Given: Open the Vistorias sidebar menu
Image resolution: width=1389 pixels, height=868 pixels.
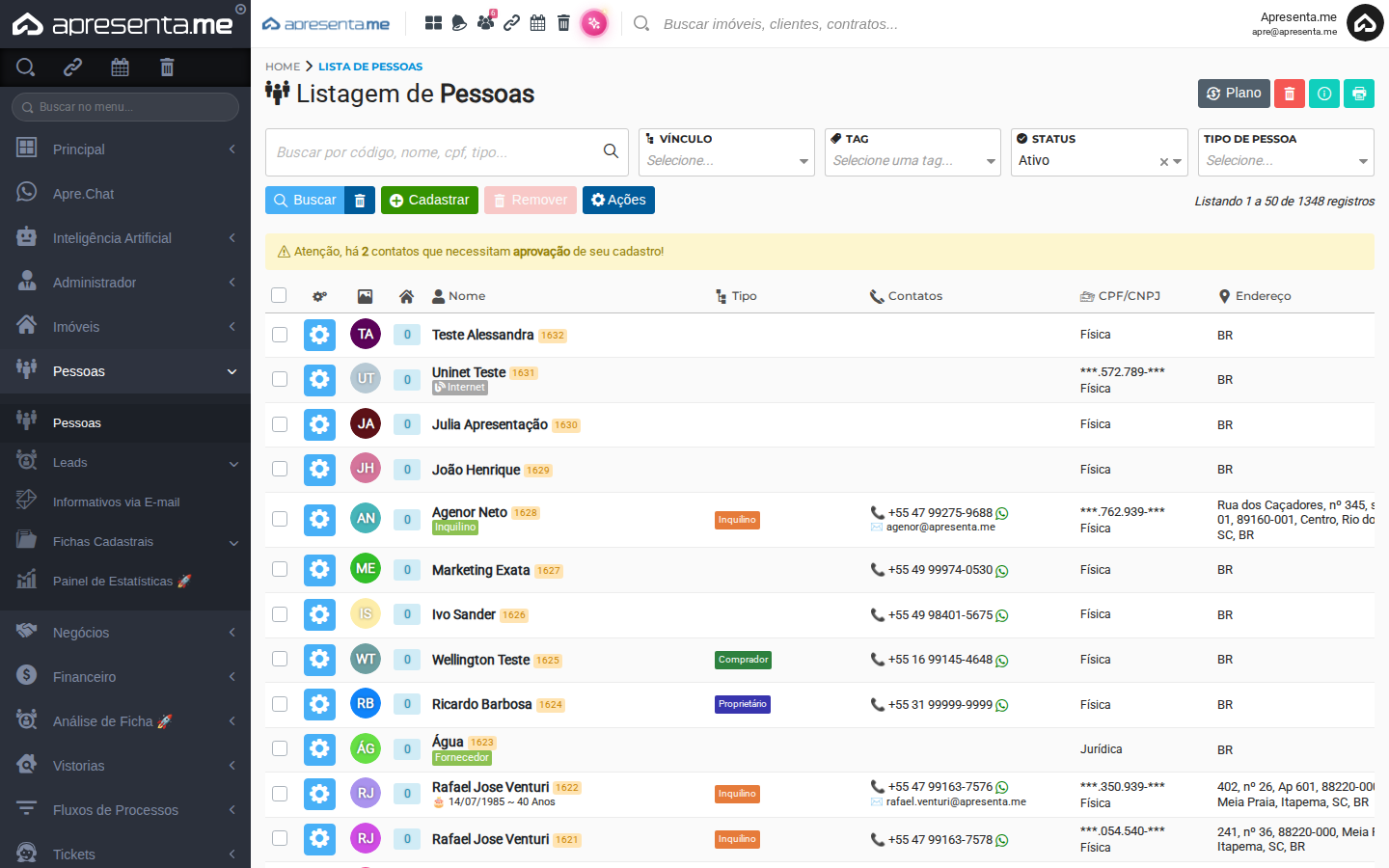Looking at the screenshot, I should pos(125,766).
